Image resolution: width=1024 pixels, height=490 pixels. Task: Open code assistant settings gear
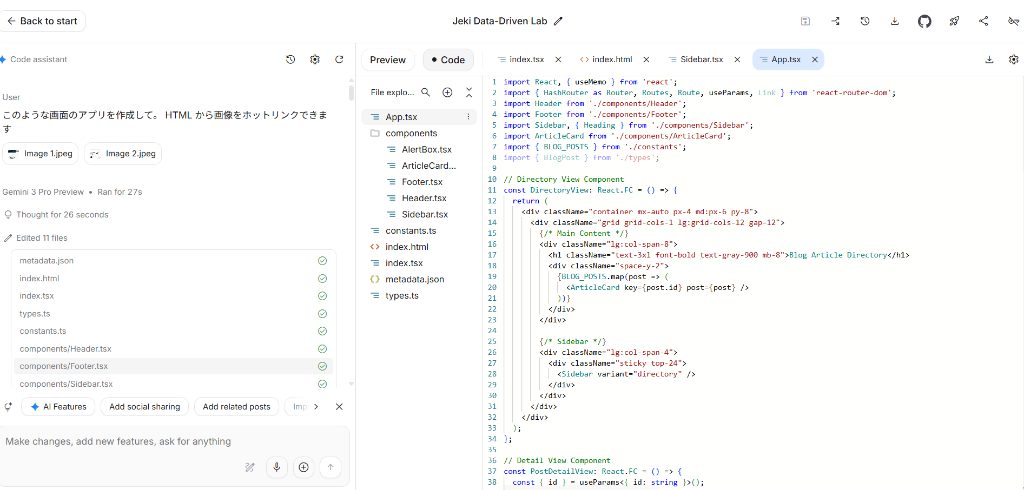click(315, 60)
